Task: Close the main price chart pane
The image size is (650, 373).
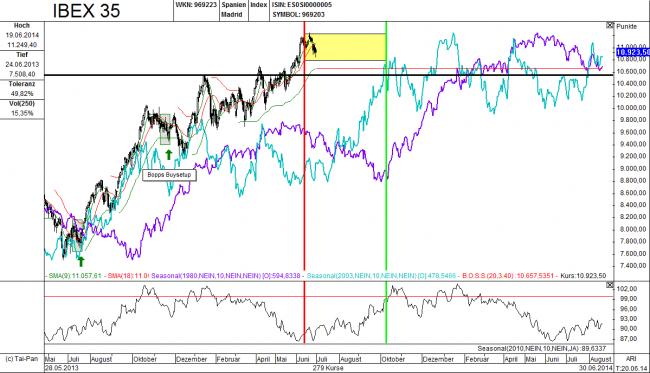Action: point(609,25)
